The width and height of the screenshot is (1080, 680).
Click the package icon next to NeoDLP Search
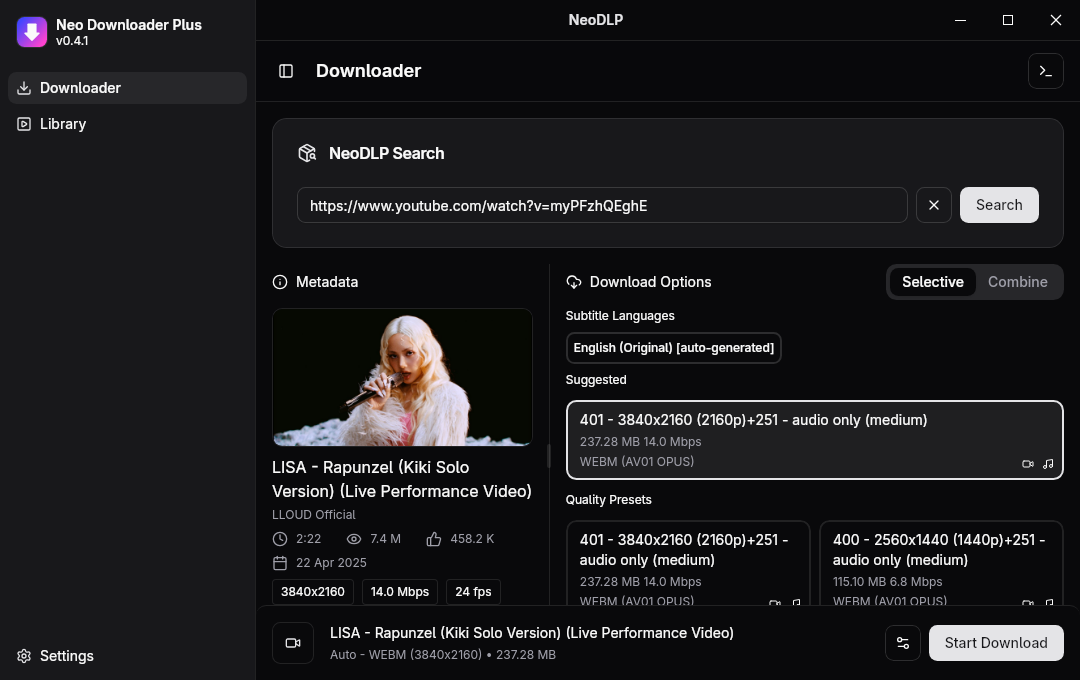coord(307,153)
